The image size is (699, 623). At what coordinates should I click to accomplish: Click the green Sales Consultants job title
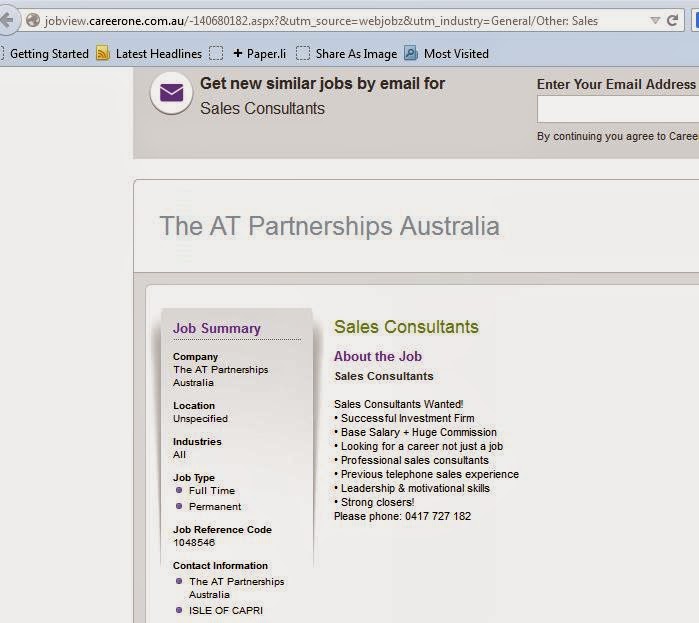406,327
